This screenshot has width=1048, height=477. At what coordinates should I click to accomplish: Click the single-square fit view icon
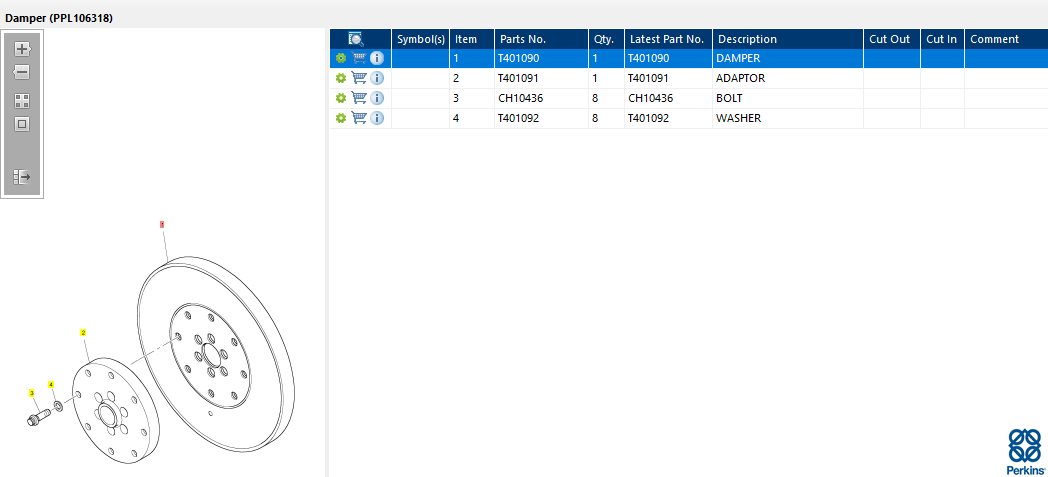[23, 124]
